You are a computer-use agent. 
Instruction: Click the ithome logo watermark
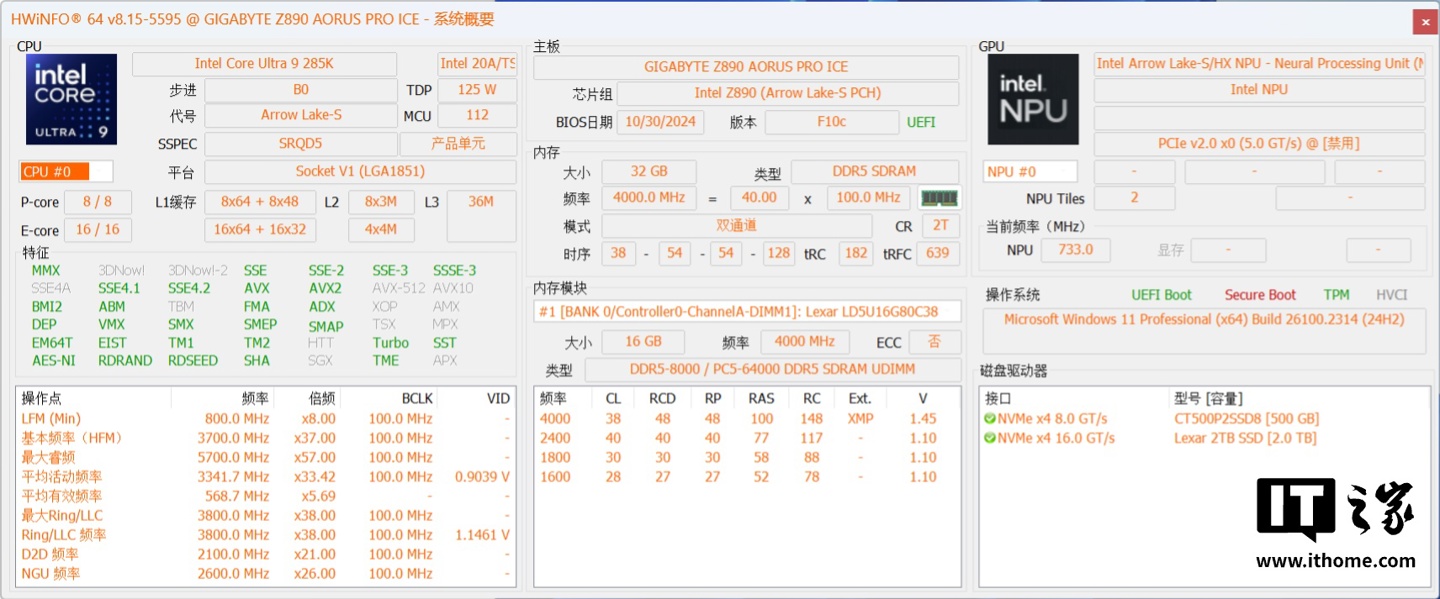coord(1335,522)
